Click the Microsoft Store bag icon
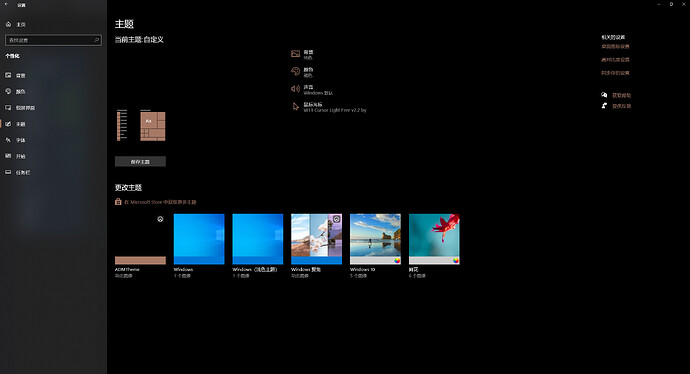690x374 pixels. 118,202
